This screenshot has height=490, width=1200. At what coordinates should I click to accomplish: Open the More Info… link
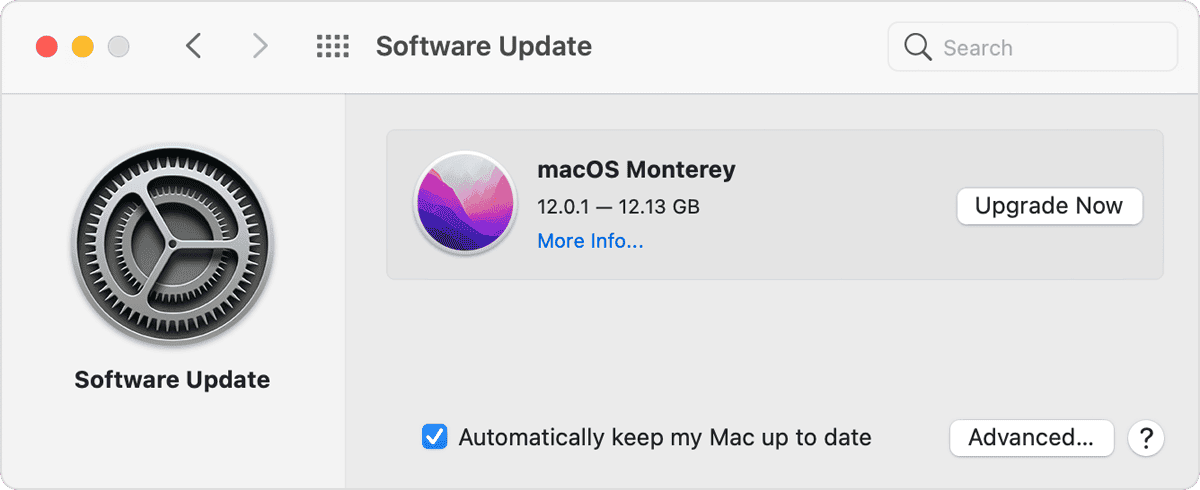tap(590, 241)
